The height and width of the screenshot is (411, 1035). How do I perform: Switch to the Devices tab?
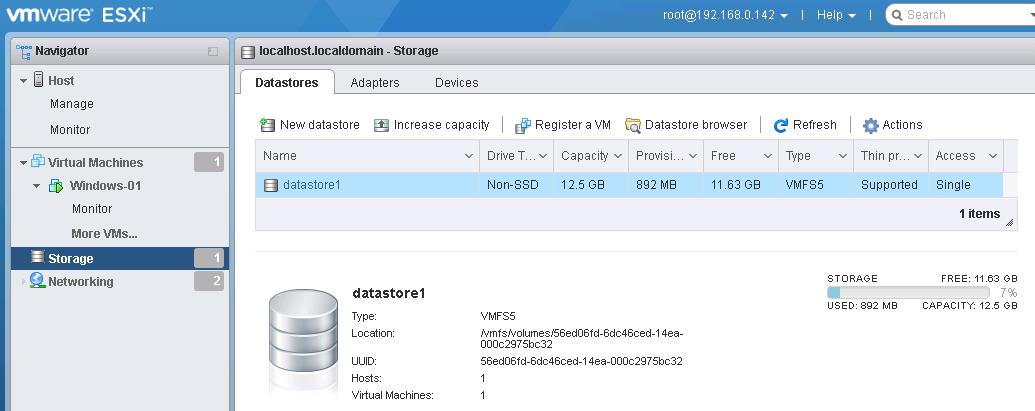[456, 83]
